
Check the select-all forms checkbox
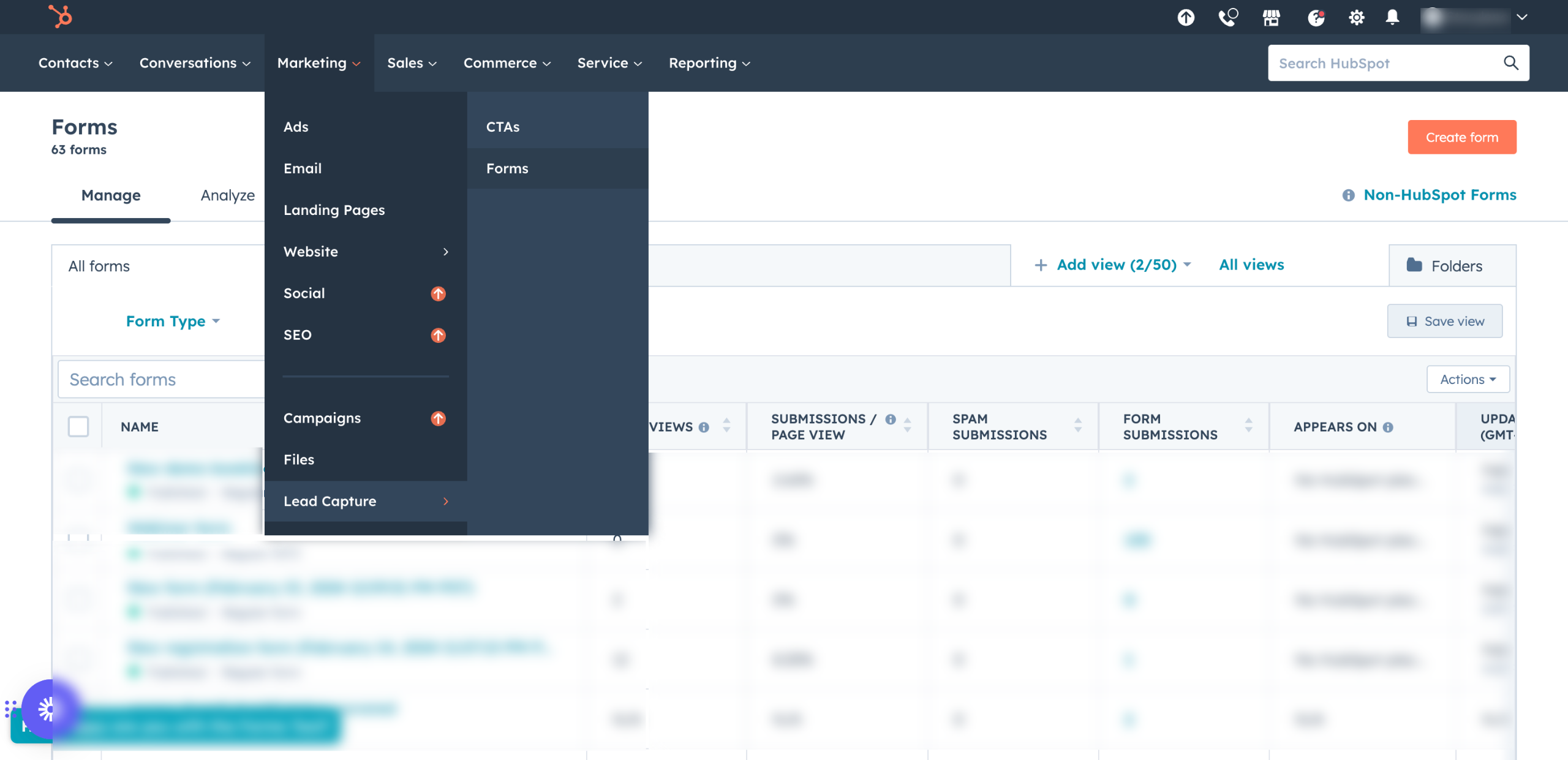78,426
